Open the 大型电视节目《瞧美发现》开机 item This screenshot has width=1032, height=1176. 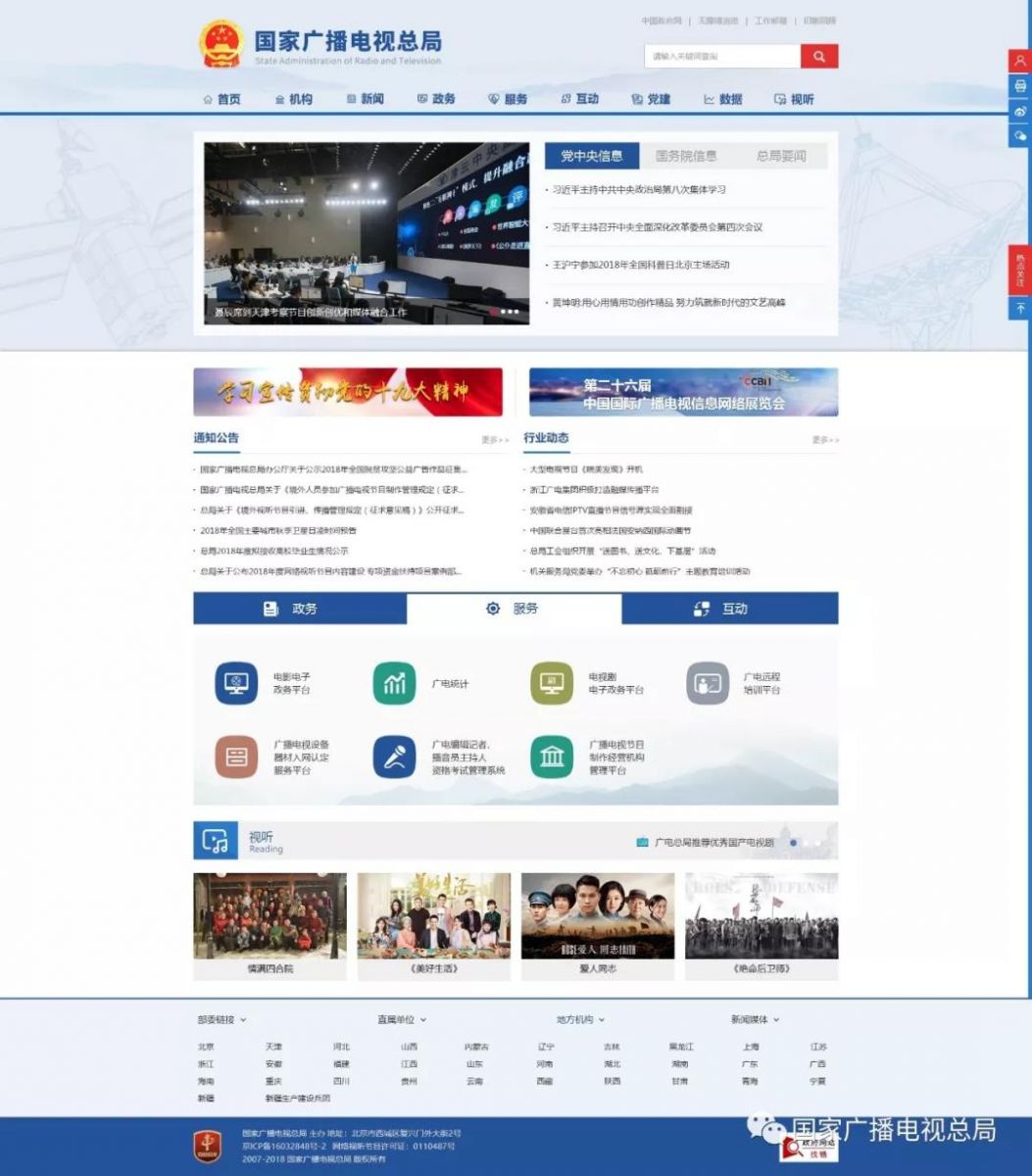(x=586, y=469)
